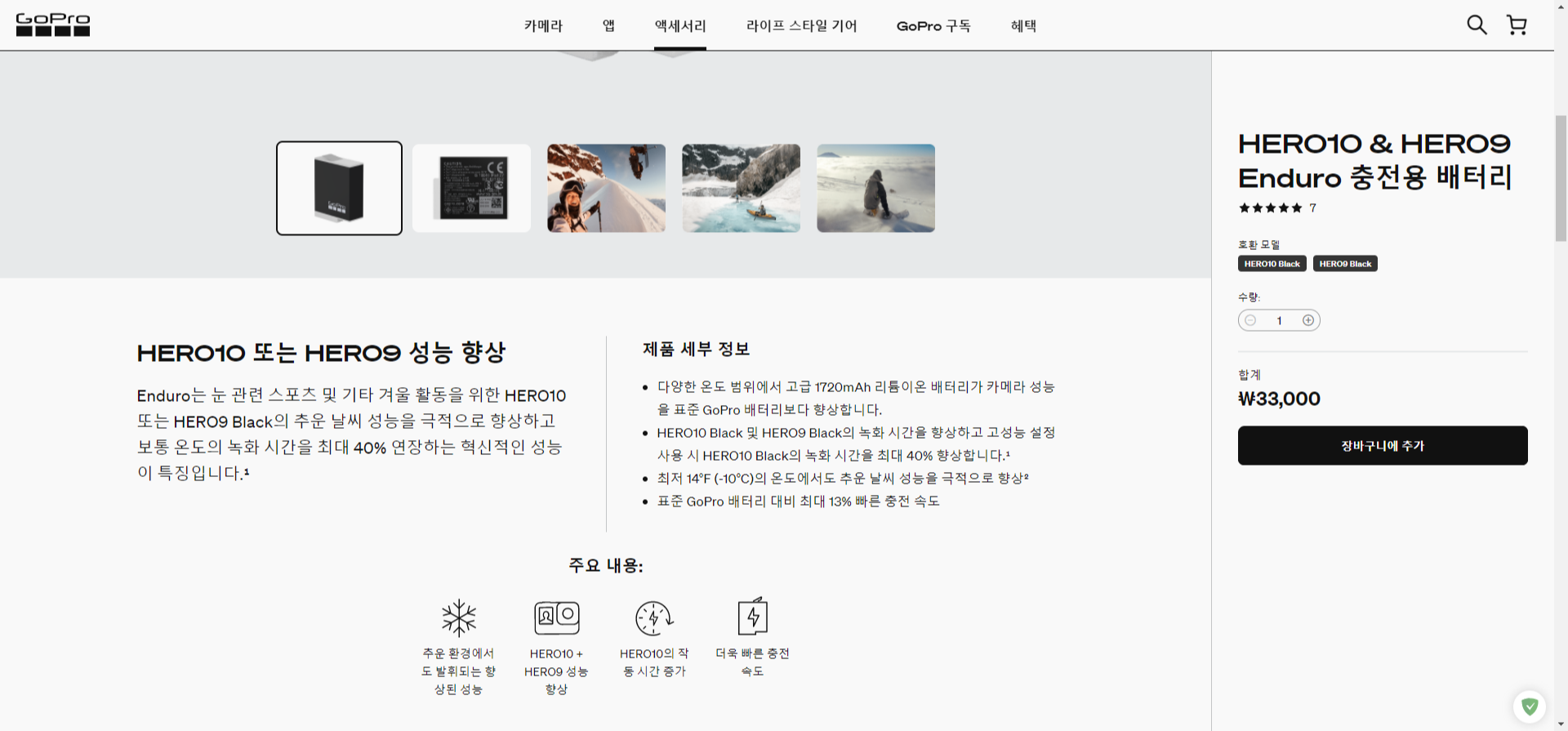The height and width of the screenshot is (731, 1568).
Task: Select the battery back label thumbnail
Action: (x=471, y=188)
